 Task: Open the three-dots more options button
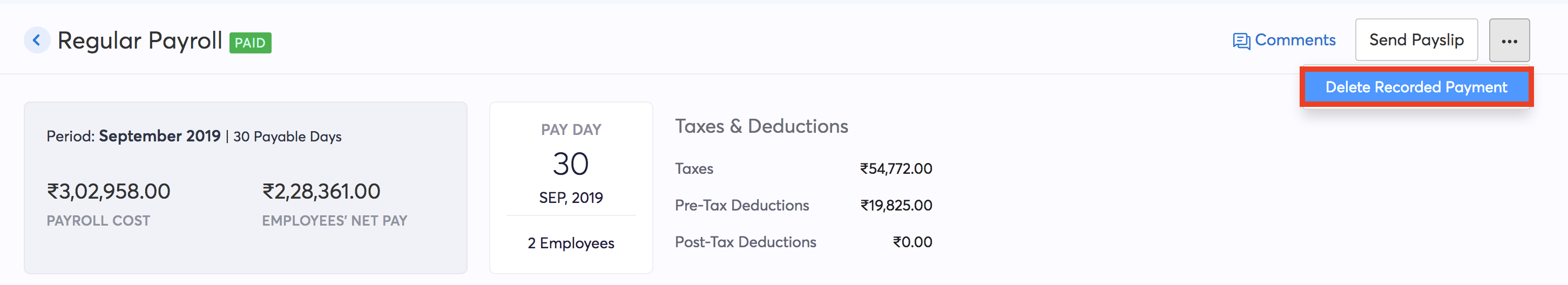[1509, 41]
